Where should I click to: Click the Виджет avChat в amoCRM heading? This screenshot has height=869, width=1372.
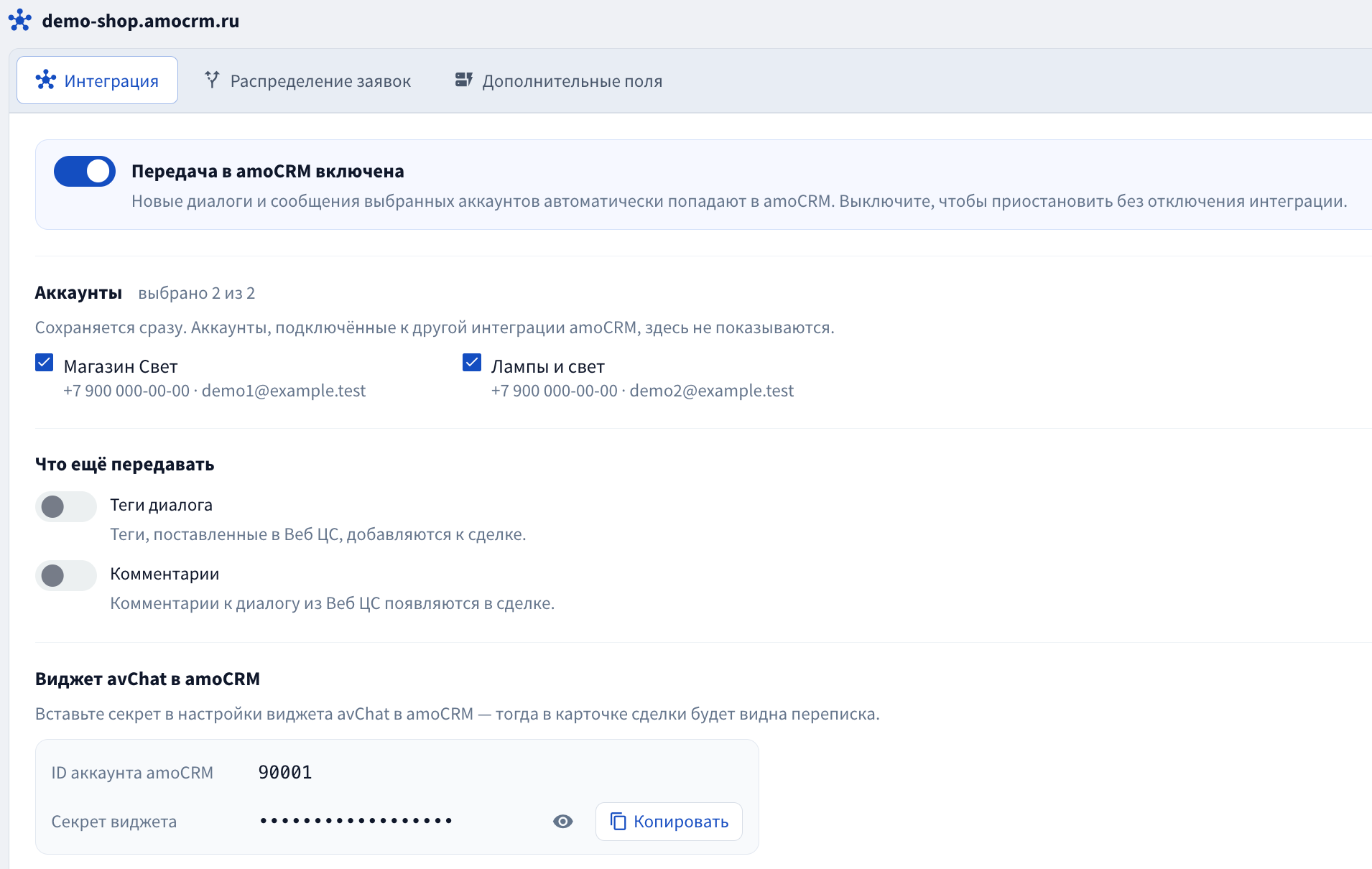[147, 679]
